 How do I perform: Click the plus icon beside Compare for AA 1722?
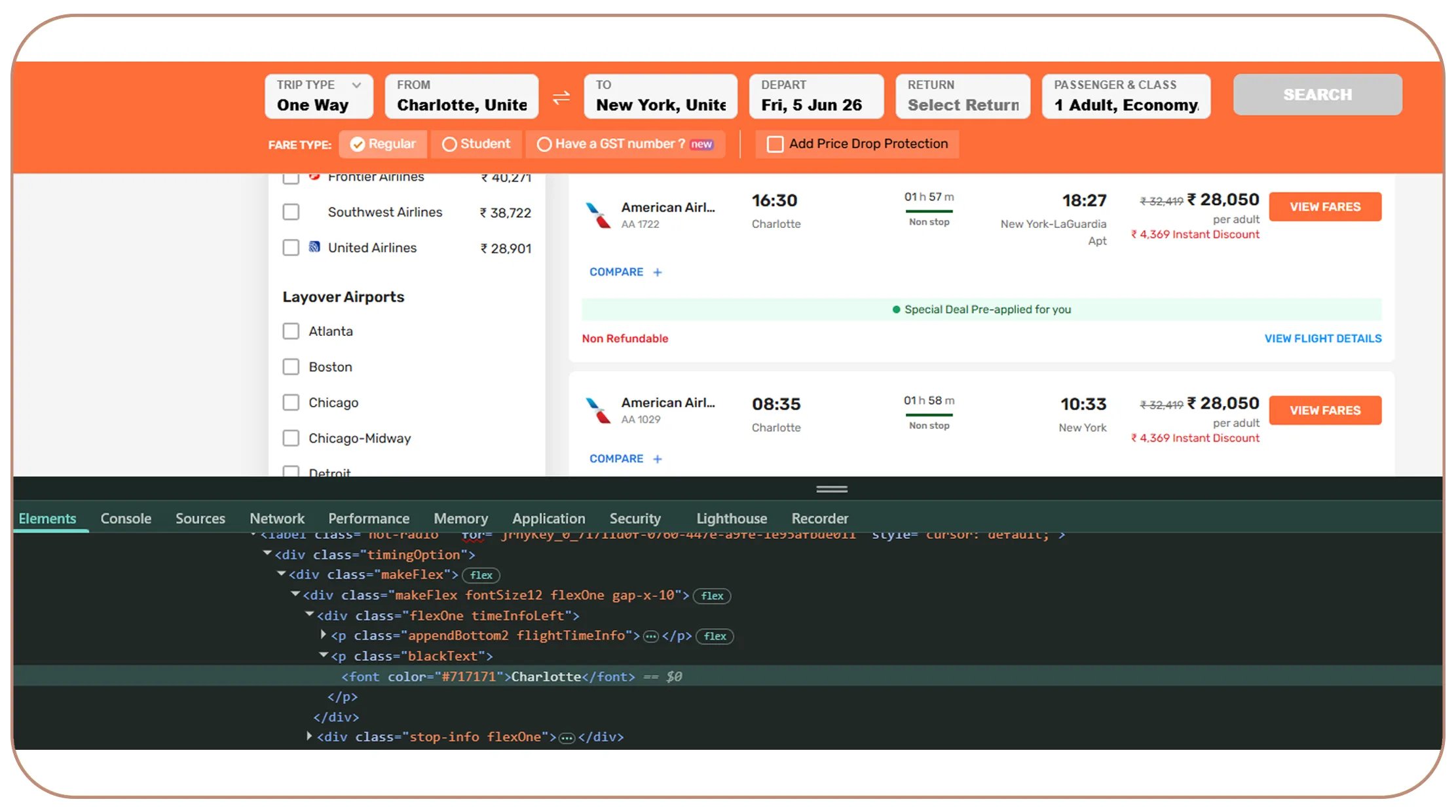point(658,272)
